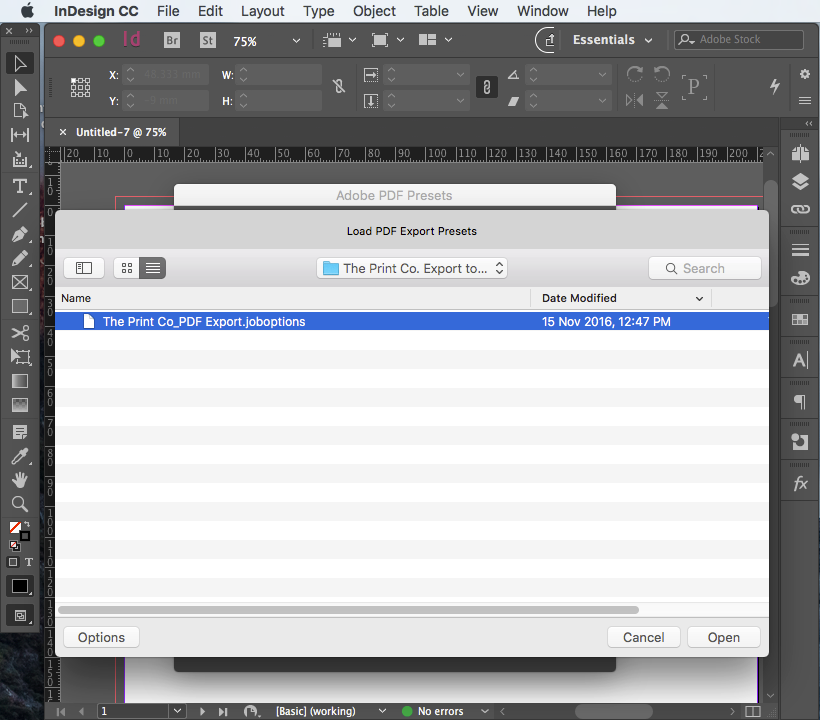Open the Essentials workspace dropdown
Image resolution: width=820 pixels, height=720 pixels.
[x=611, y=40]
